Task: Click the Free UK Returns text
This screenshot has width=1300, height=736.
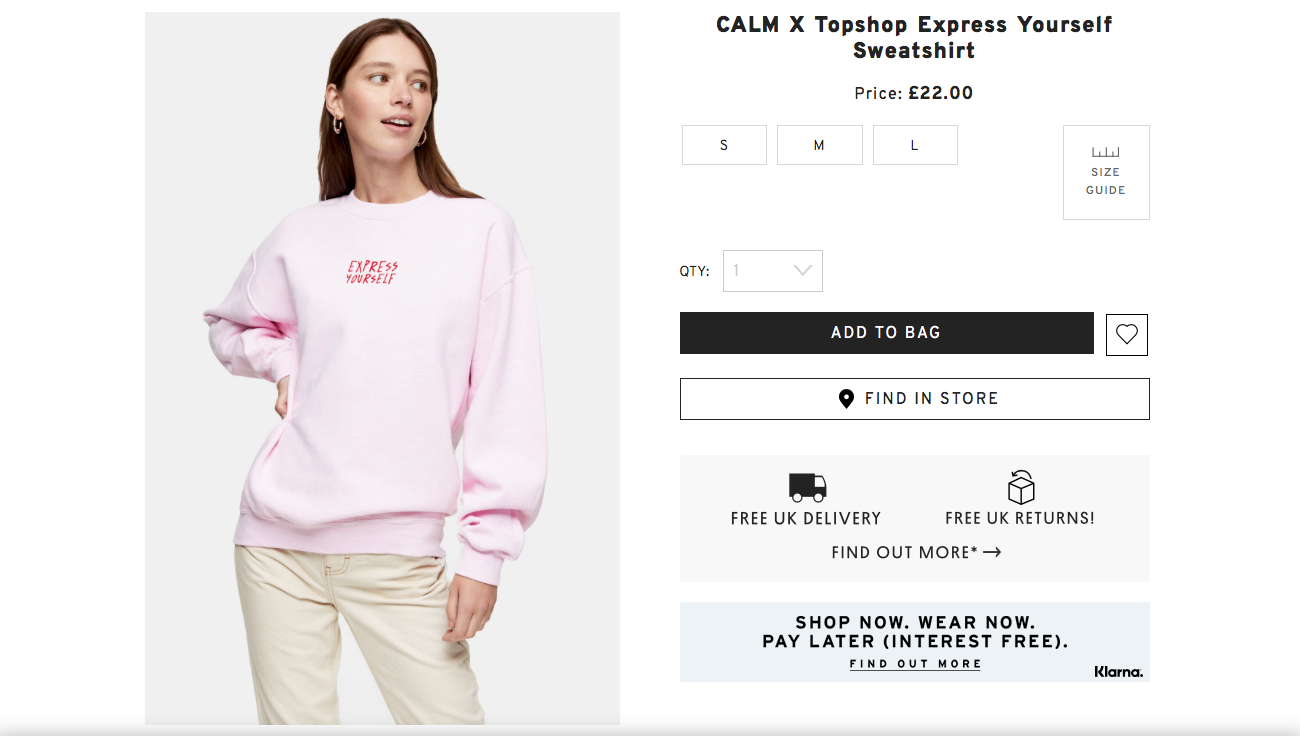Action: pos(1020,519)
